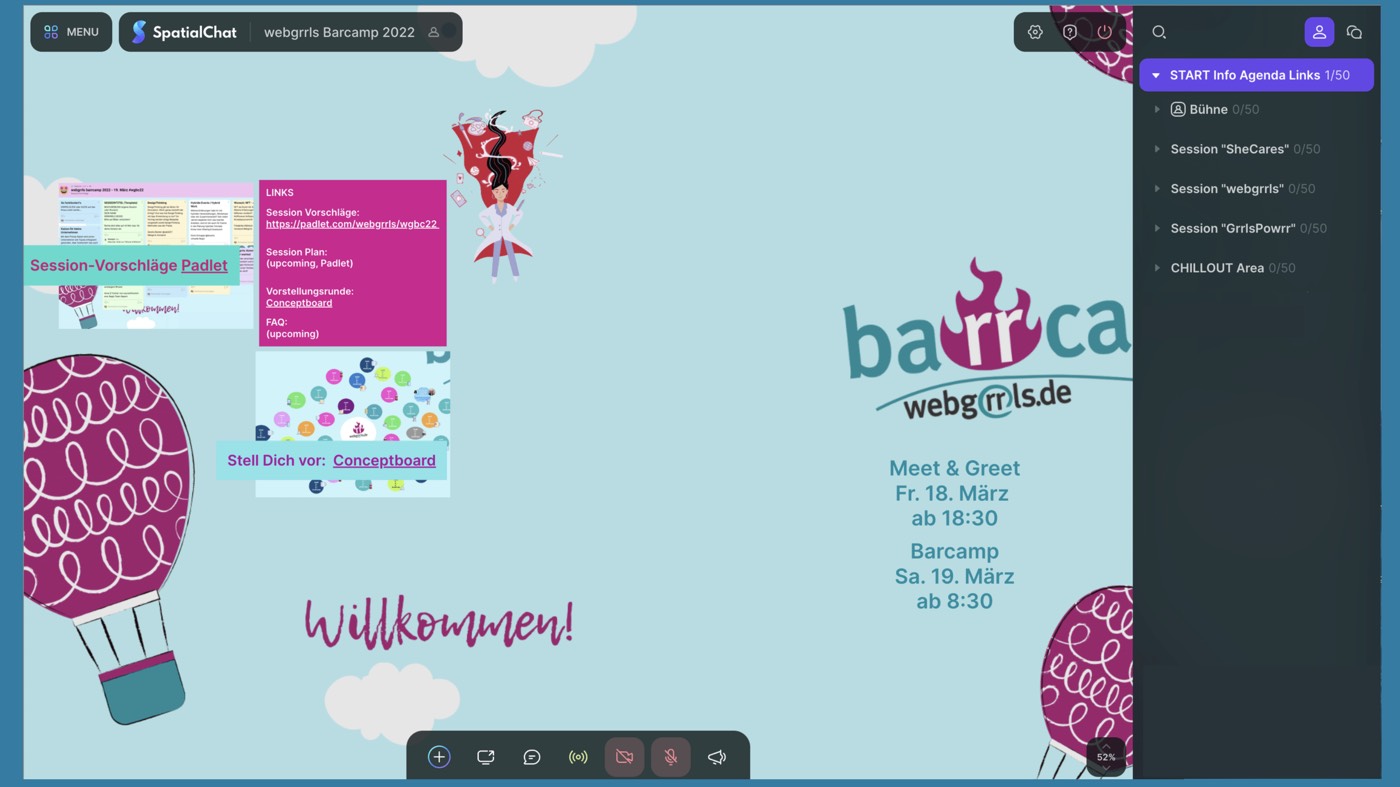1400x787 pixels.
Task: Unmute the crossed-out microphone
Action: point(671,757)
